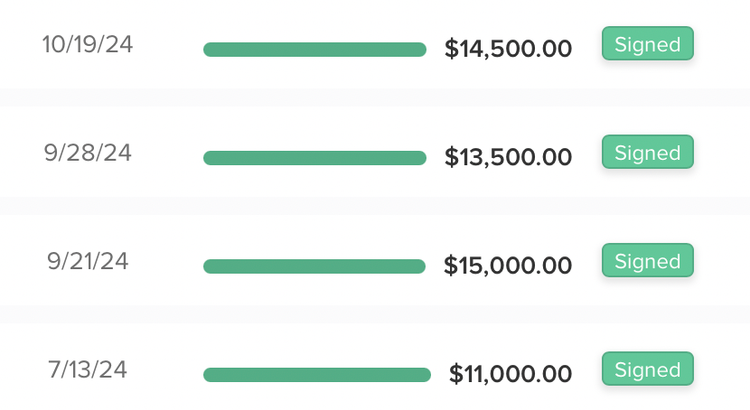
Task: Open the 7/13/24 date entry
Action: (88, 370)
